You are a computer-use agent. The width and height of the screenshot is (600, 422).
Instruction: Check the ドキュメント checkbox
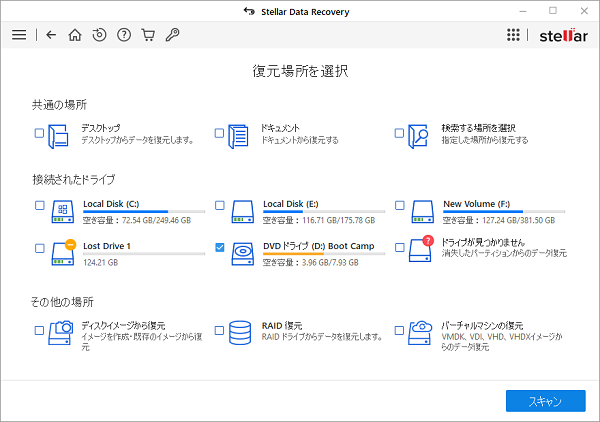tap(219, 133)
